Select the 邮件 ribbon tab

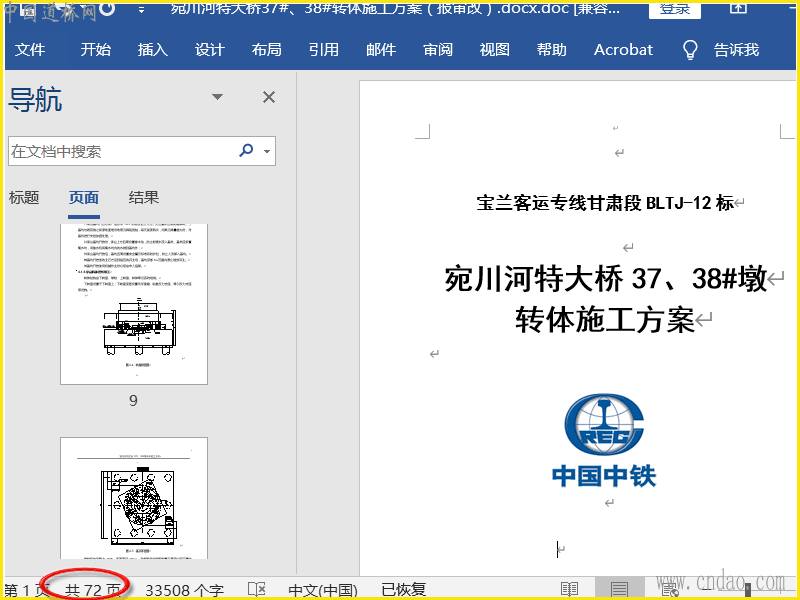click(381, 49)
